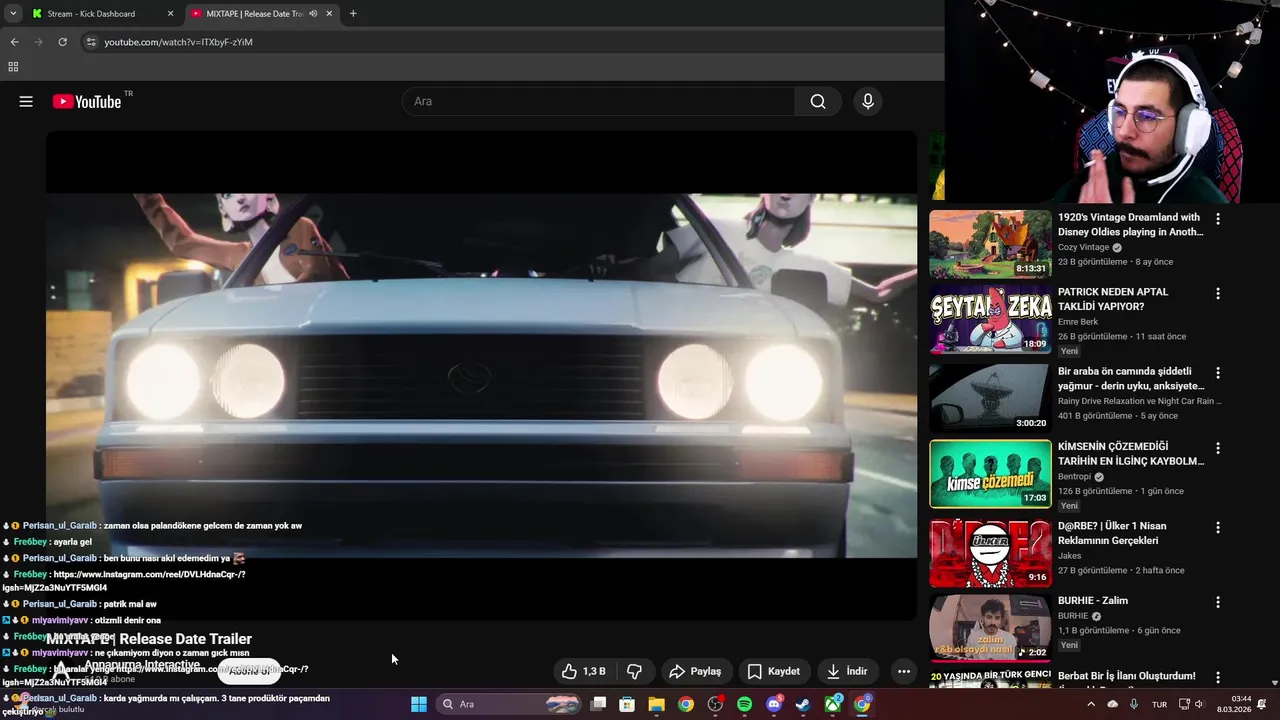Open options for rainy car window video

point(1218,373)
